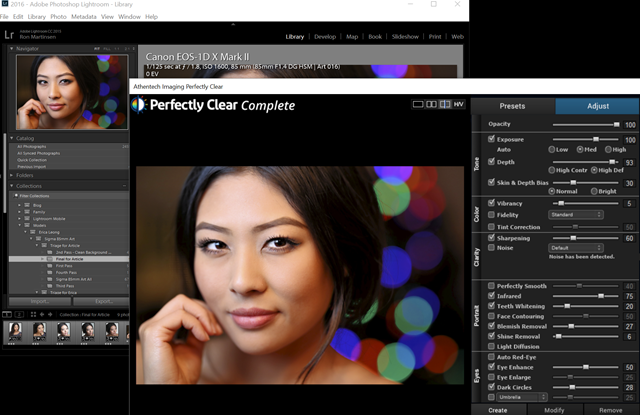The height and width of the screenshot is (415, 640).
Task: Select the High auto exposure radio button
Action: 608,149
